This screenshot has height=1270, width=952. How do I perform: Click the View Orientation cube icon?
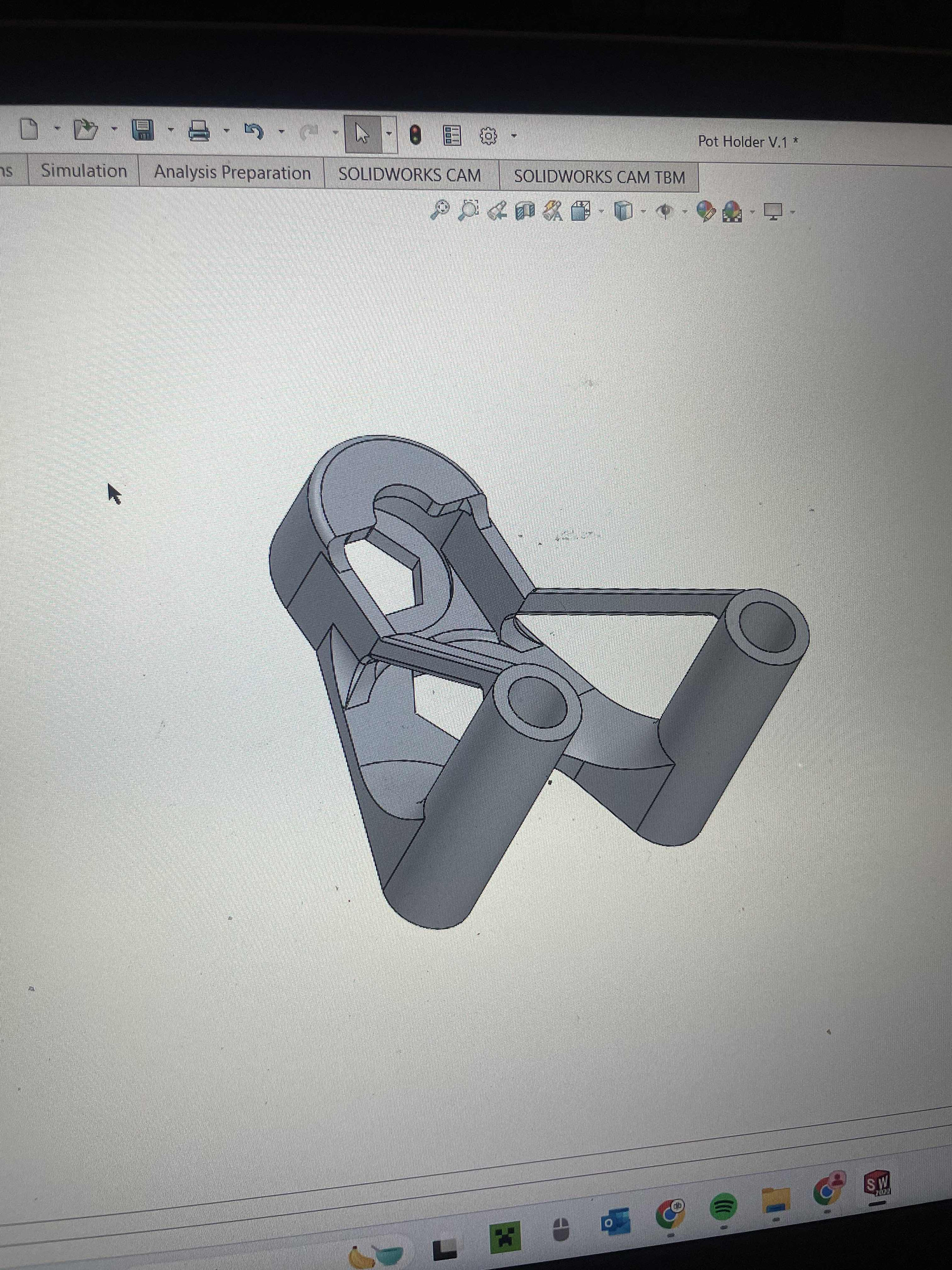tap(581, 212)
